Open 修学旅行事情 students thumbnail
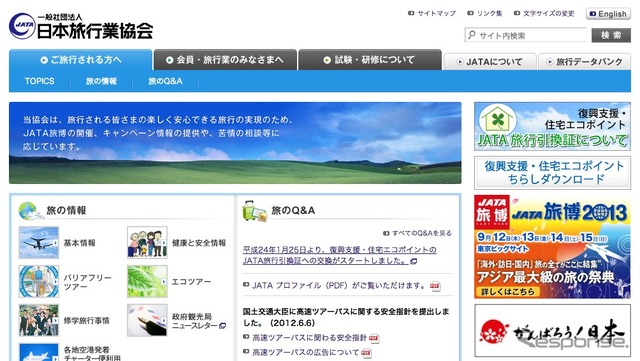Viewport: 640px width, 361px height. point(38,320)
